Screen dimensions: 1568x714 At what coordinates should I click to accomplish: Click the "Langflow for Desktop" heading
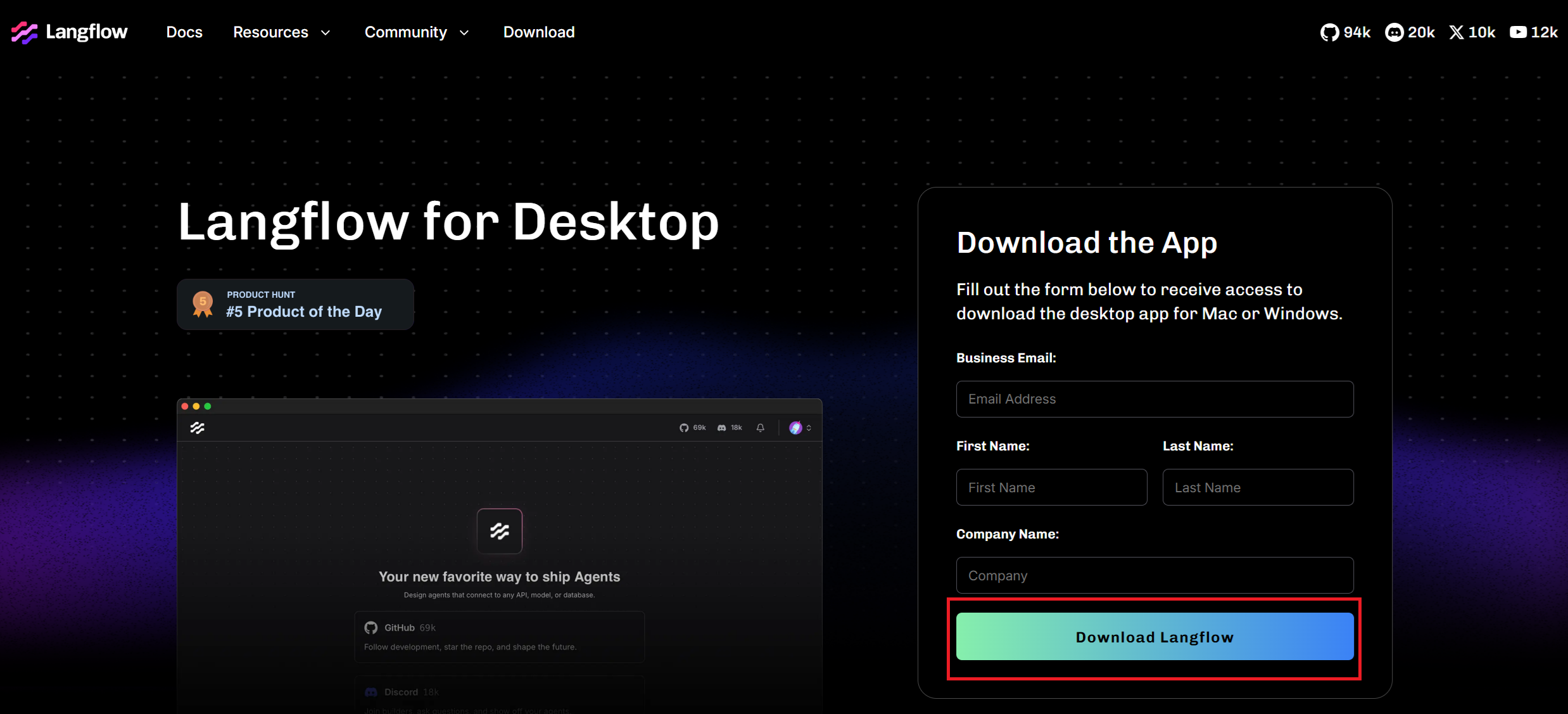[448, 222]
